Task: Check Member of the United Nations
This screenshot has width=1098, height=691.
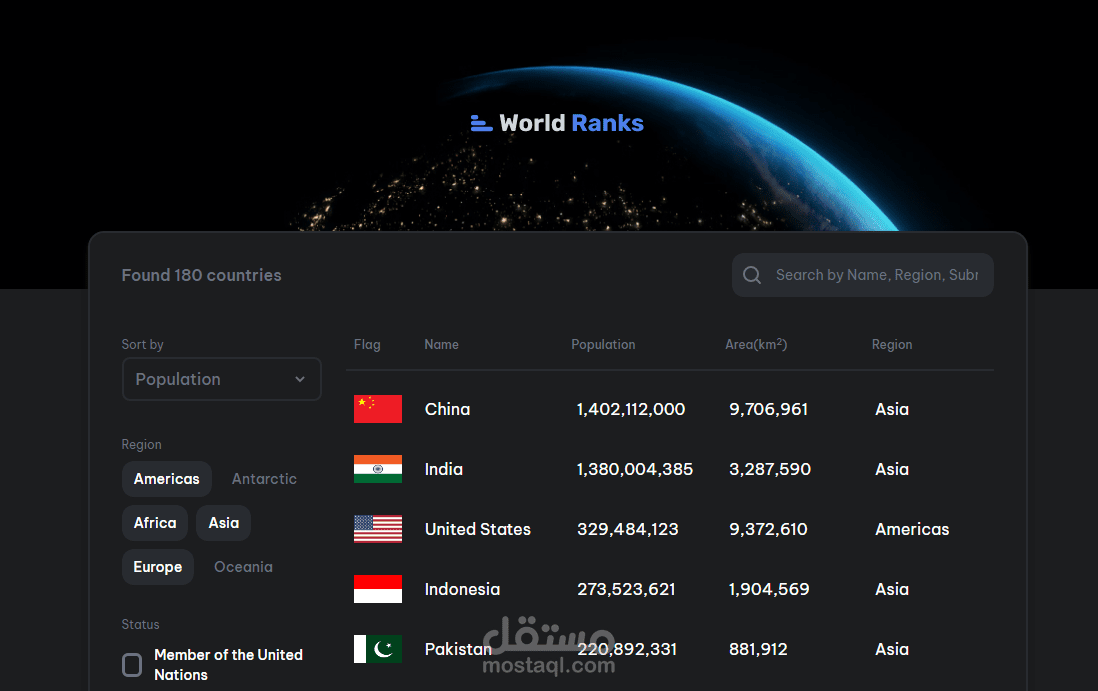Action: pos(131,664)
